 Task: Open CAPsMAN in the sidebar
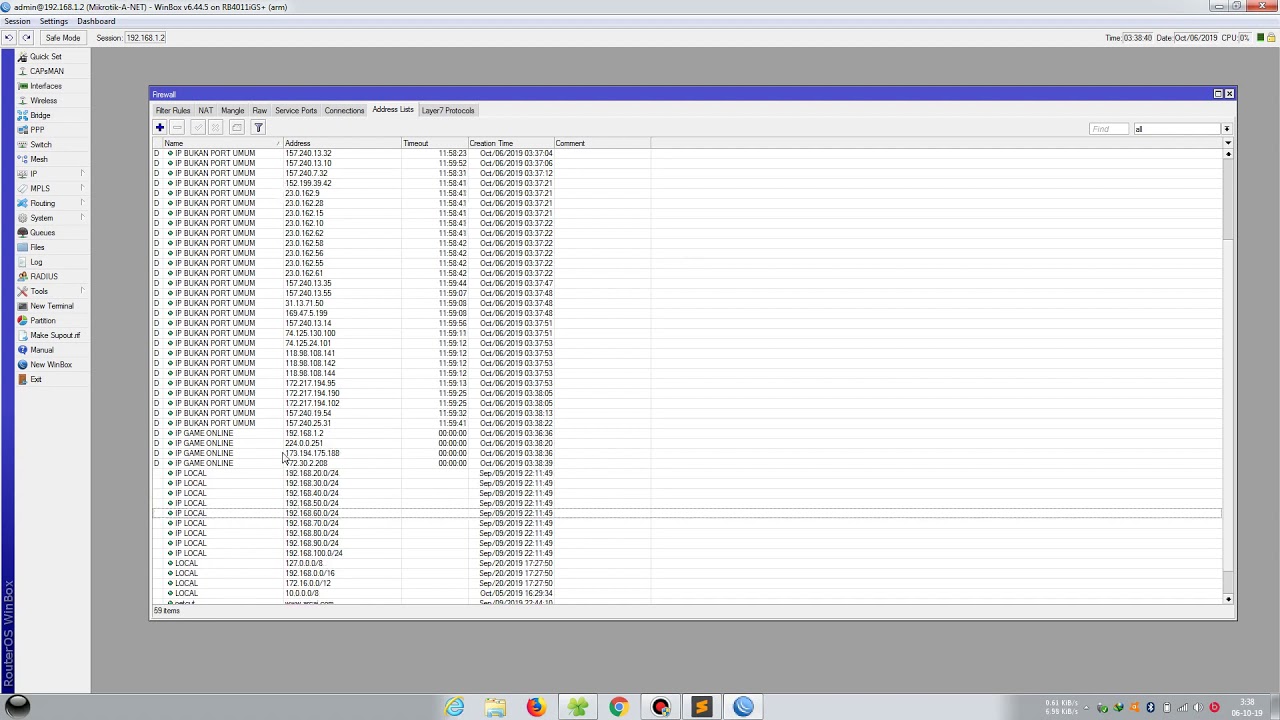46,71
